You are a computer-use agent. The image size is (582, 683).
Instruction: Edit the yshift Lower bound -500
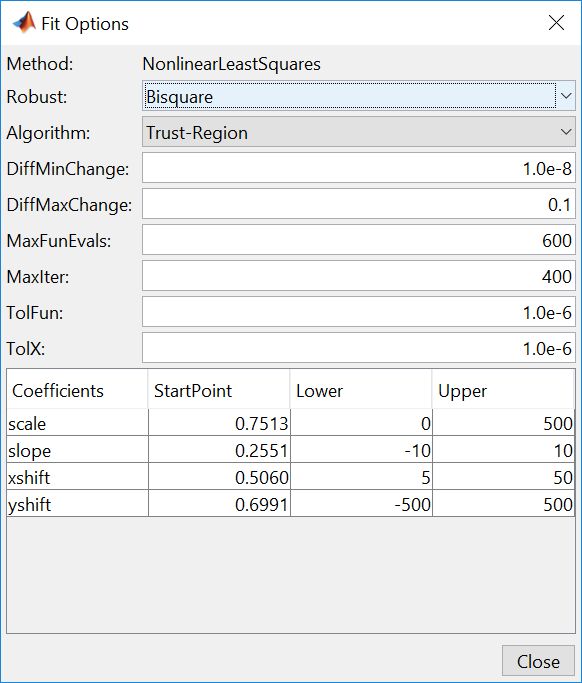pyautogui.click(x=361, y=504)
